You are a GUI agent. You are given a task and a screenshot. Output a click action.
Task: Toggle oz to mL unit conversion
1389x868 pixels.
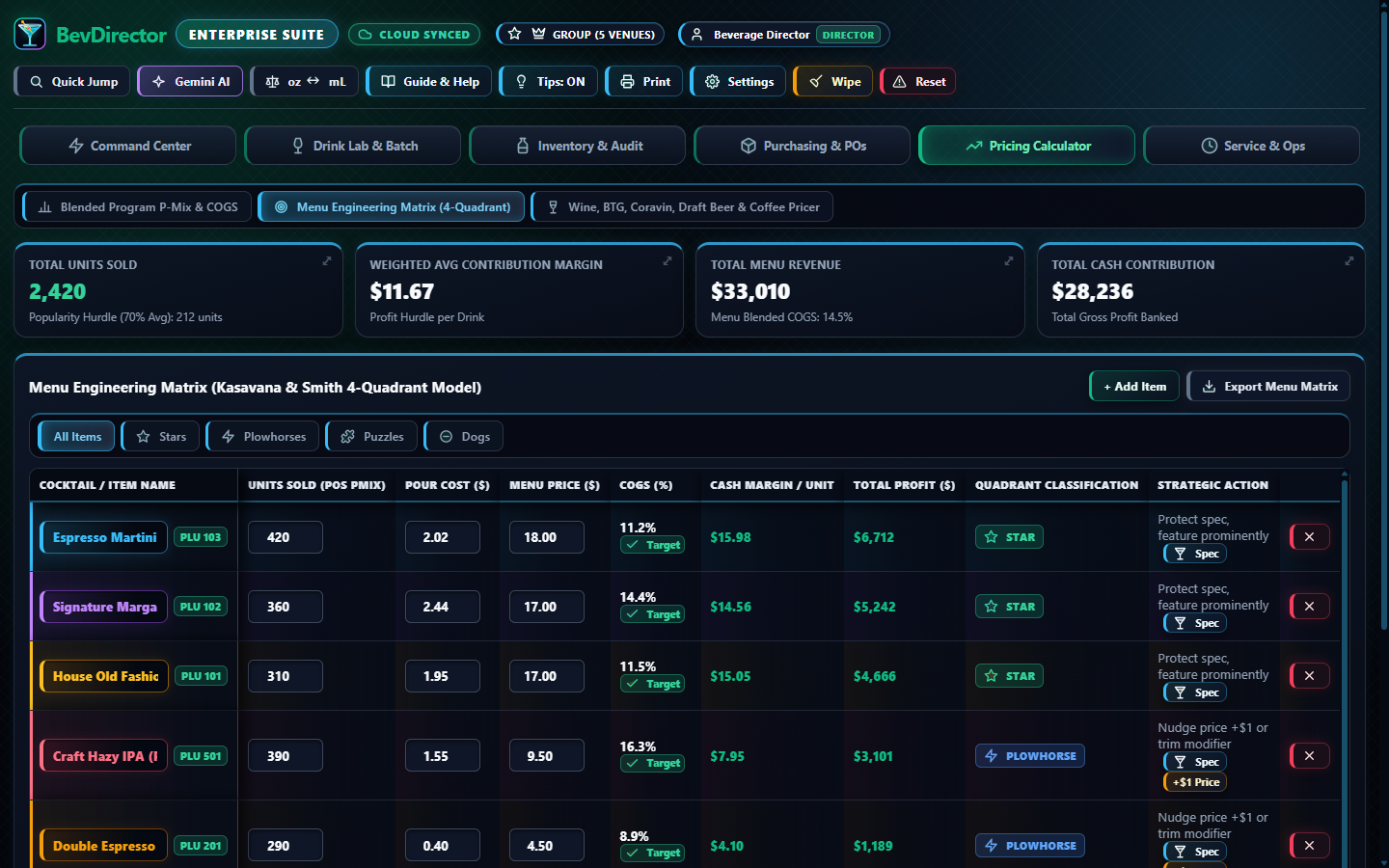pos(305,82)
